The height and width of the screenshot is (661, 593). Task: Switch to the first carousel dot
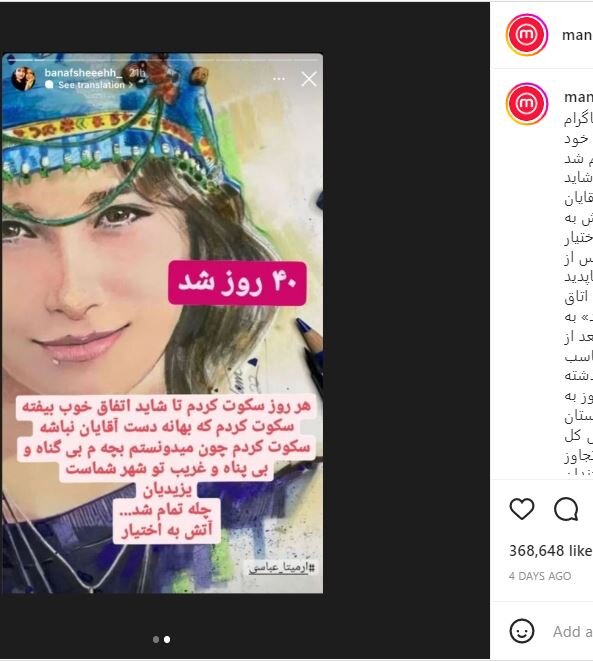coord(156,640)
